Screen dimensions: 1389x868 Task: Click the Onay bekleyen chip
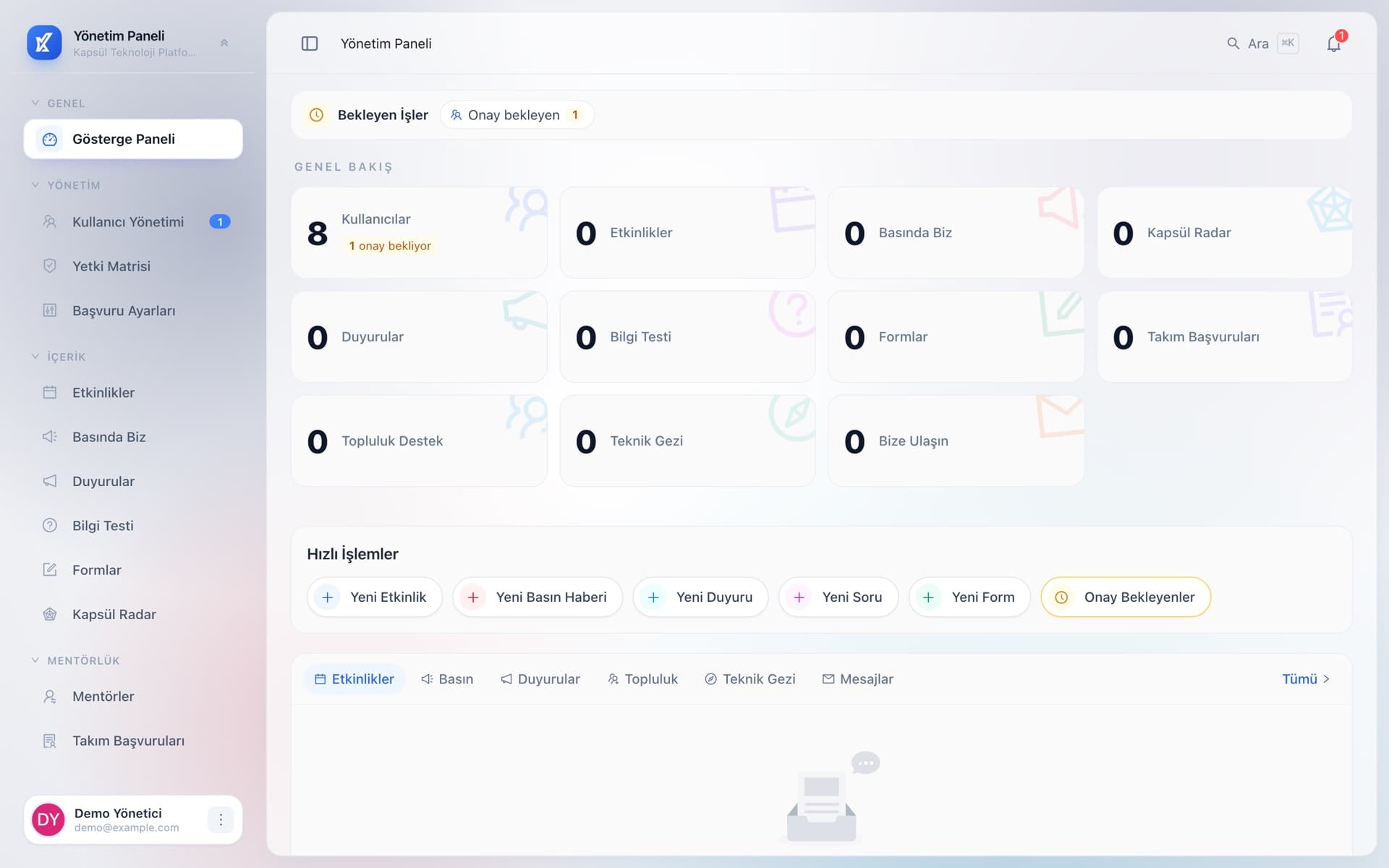tap(517, 115)
